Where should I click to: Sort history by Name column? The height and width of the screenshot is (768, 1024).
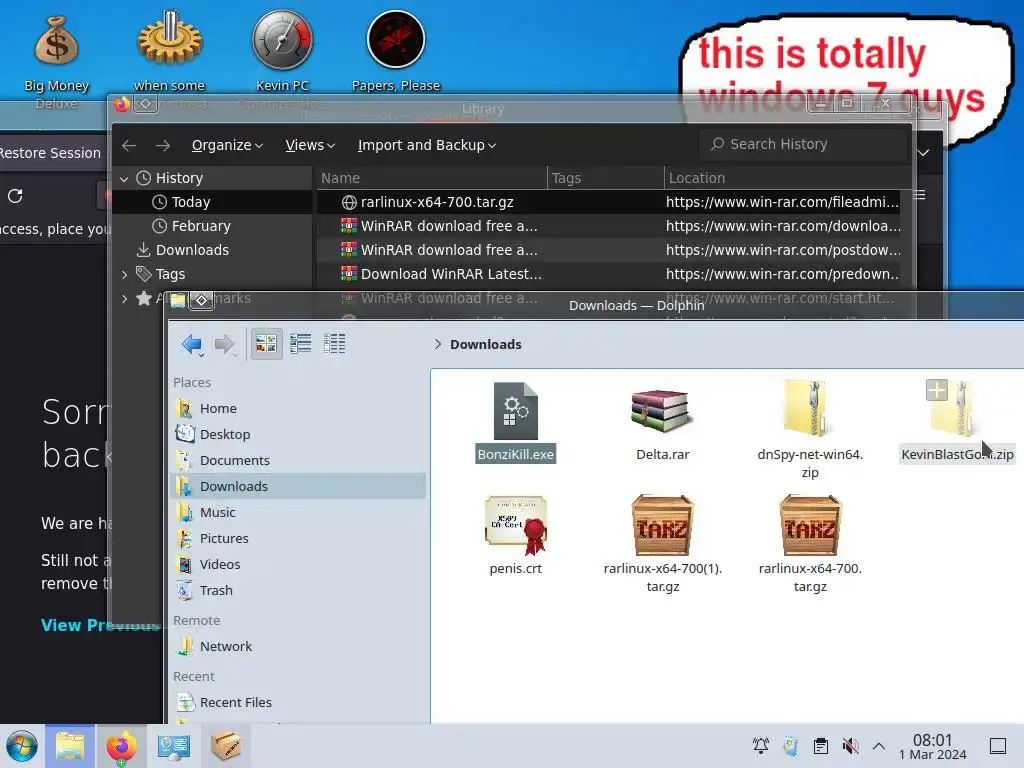click(431, 178)
